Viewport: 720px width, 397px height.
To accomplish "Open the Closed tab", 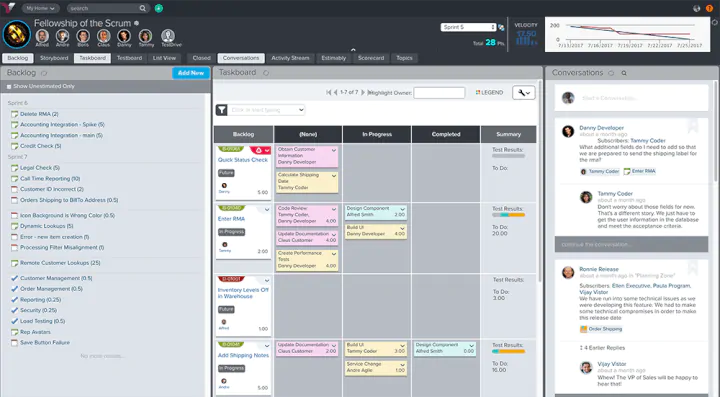I will (202, 58).
